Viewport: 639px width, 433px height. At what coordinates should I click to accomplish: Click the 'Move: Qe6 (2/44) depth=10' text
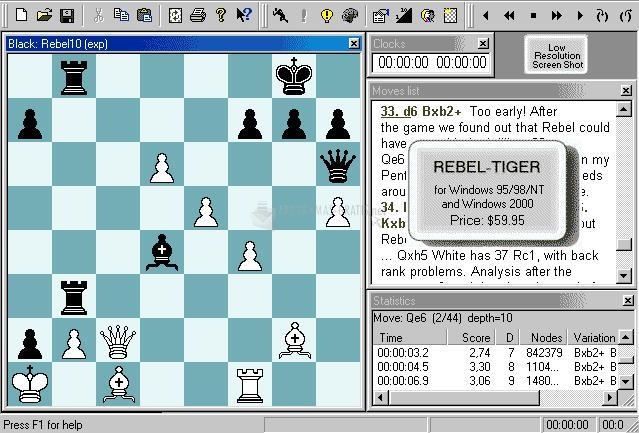coord(443,318)
